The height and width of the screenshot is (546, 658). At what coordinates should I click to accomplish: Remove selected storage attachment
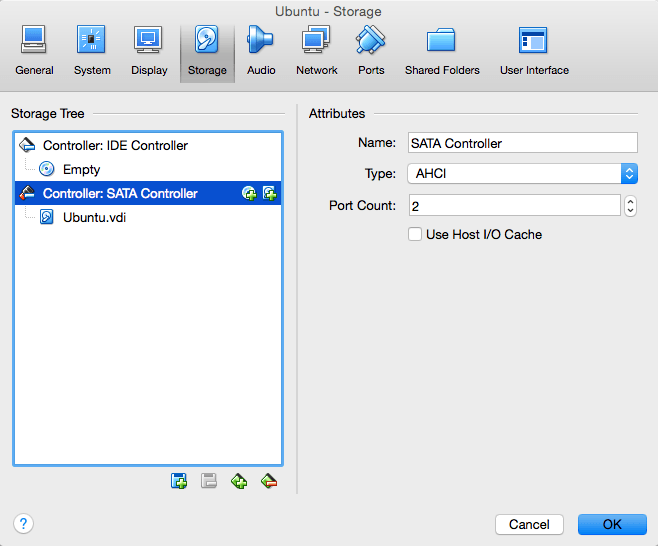(269, 481)
